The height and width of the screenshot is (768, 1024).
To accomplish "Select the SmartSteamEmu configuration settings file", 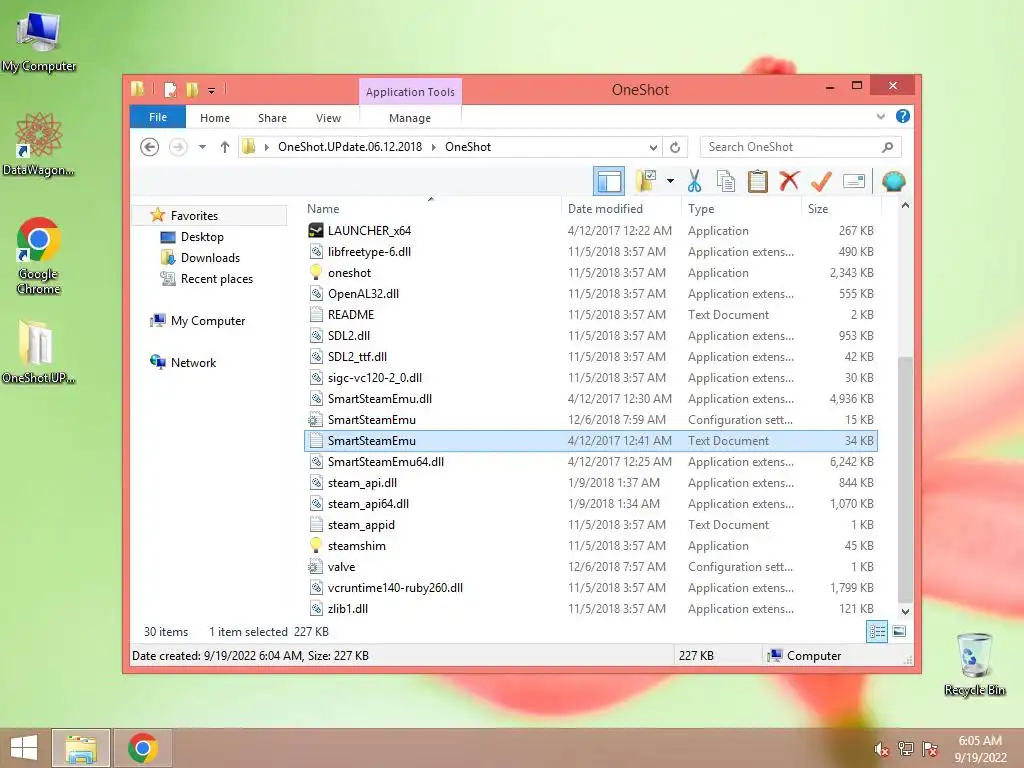I will pyautogui.click(x=590, y=419).
